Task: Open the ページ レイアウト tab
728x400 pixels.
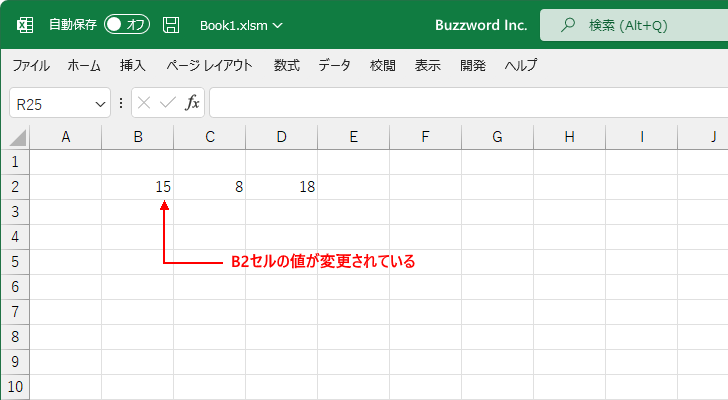Action: [209, 65]
